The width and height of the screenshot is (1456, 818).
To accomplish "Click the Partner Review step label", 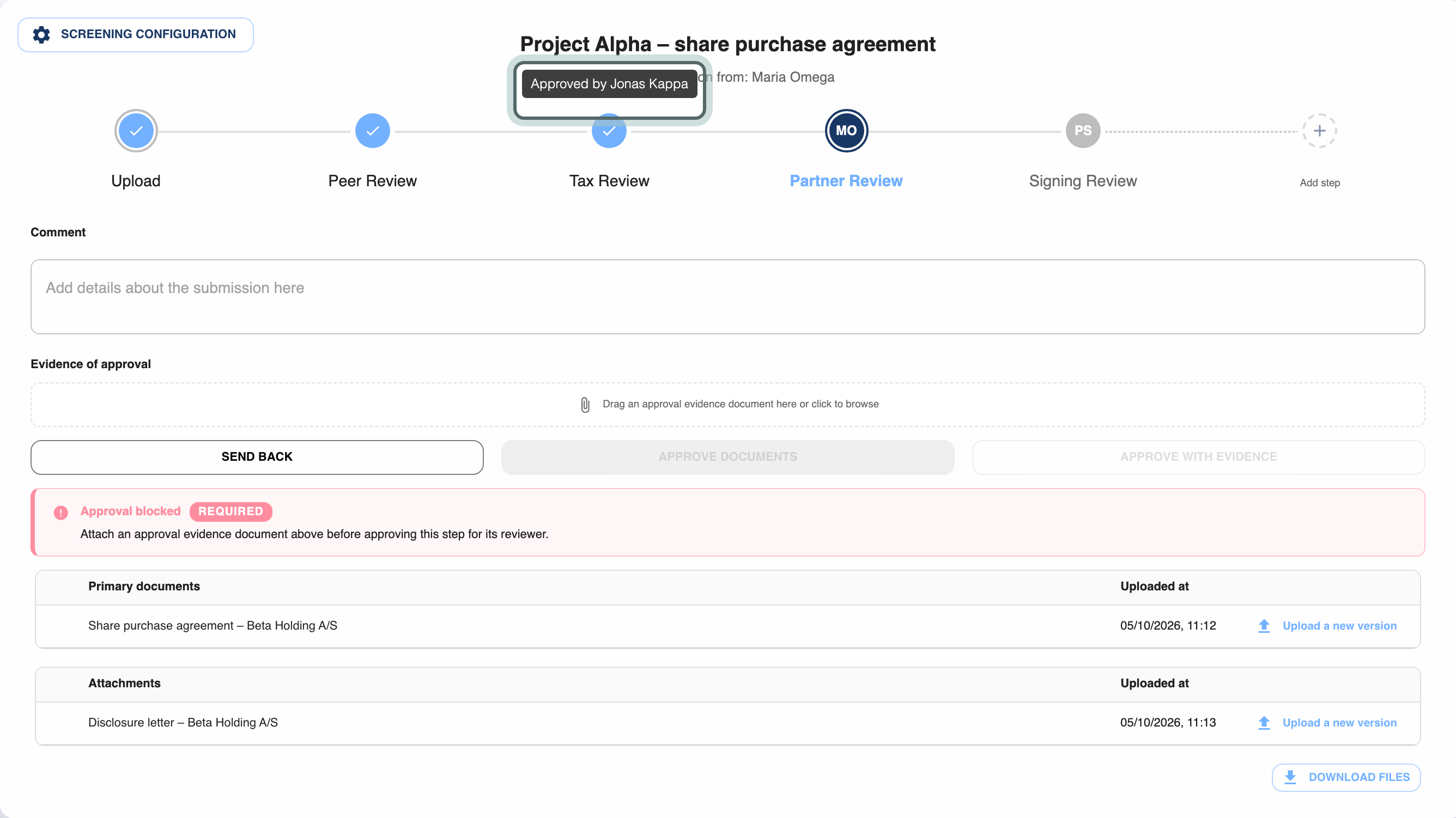I will pyautogui.click(x=846, y=181).
